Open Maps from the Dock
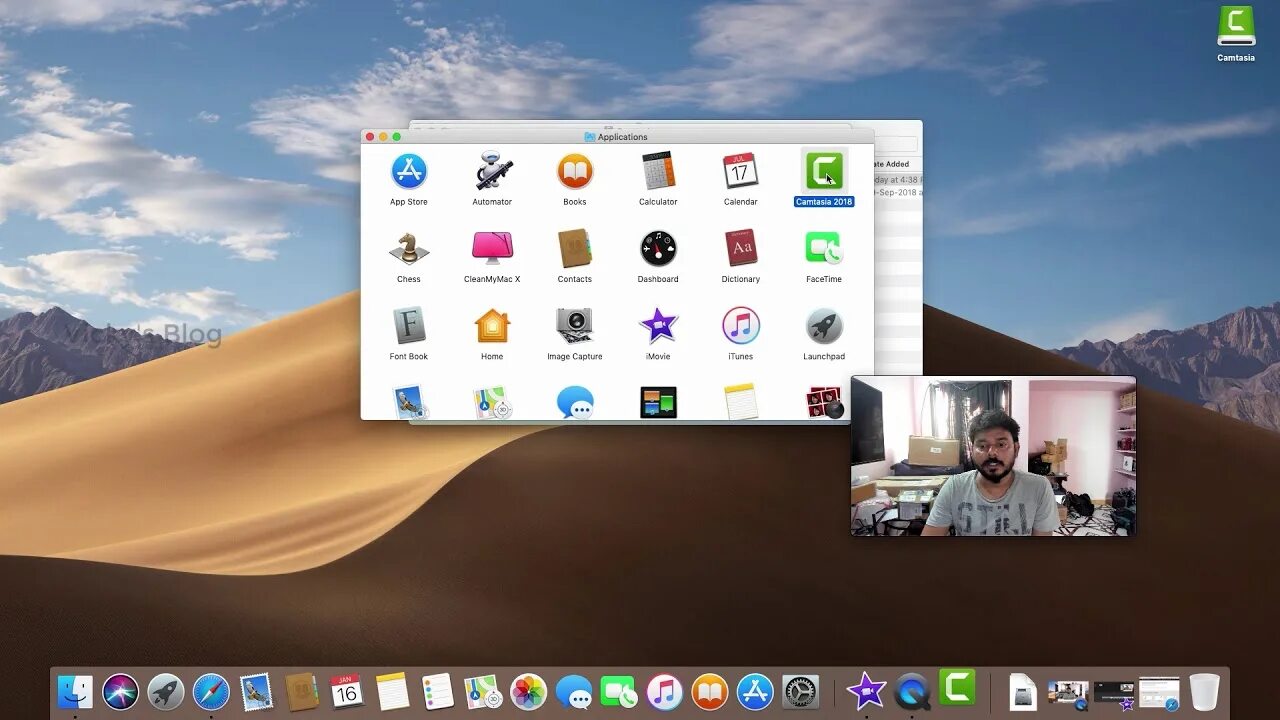 pyautogui.click(x=483, y=692)
